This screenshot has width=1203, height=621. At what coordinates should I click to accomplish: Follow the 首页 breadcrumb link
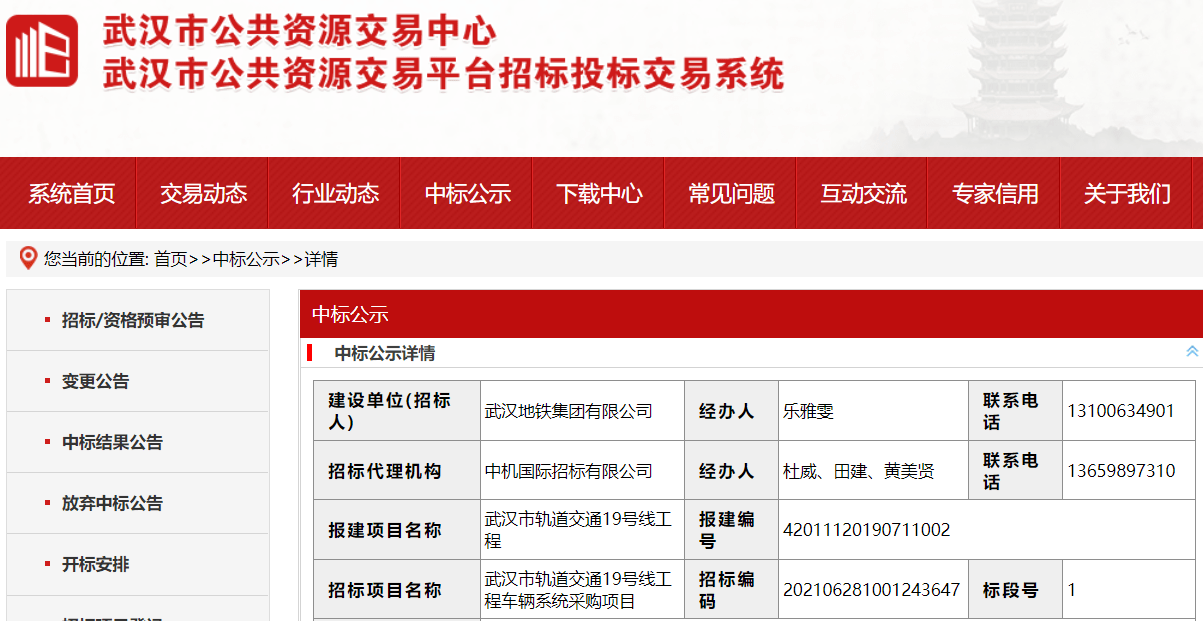pyautogui.click(x=170, y=259)
